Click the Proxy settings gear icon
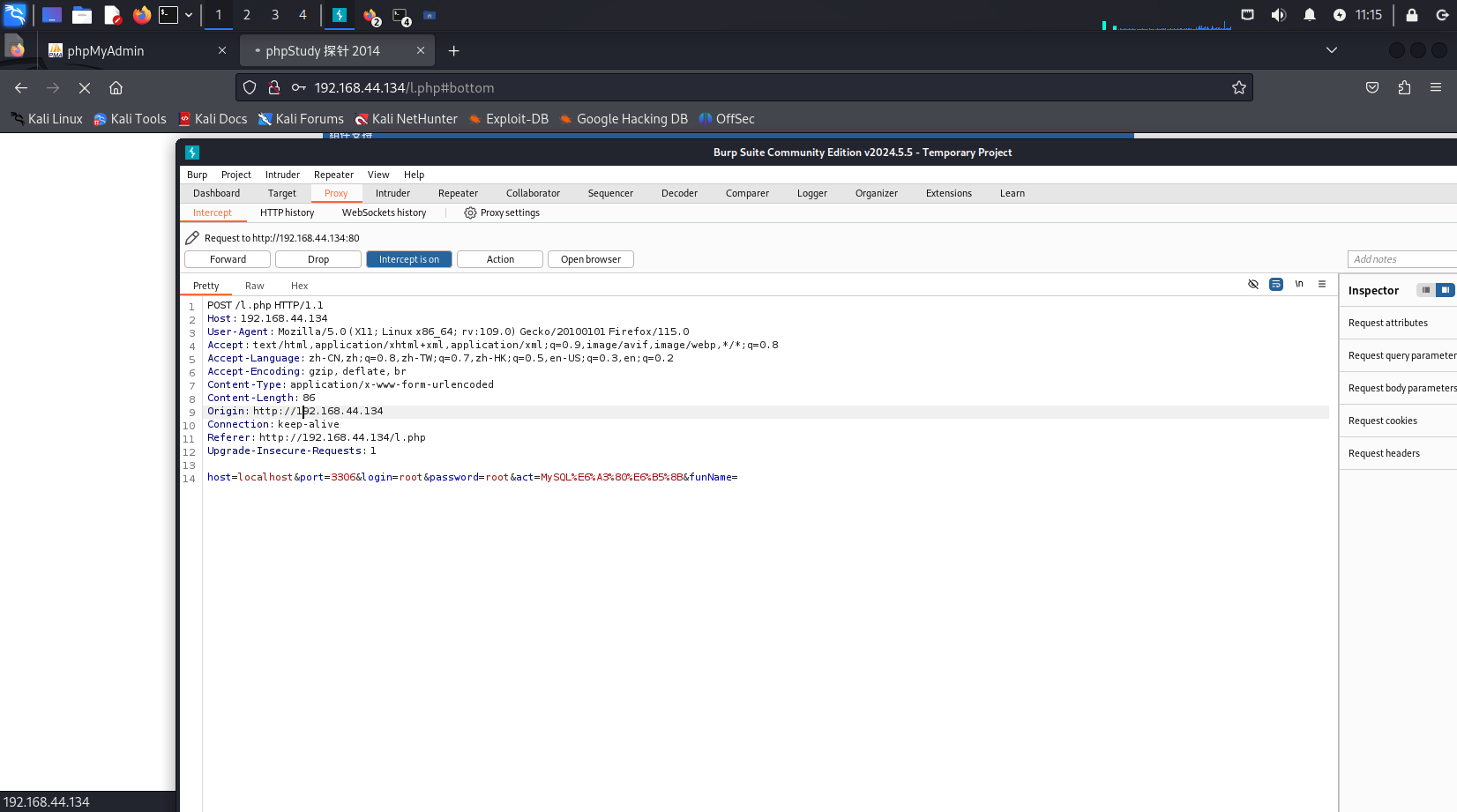This screenshot has height=812, width=1457. [x=470, y=212]
